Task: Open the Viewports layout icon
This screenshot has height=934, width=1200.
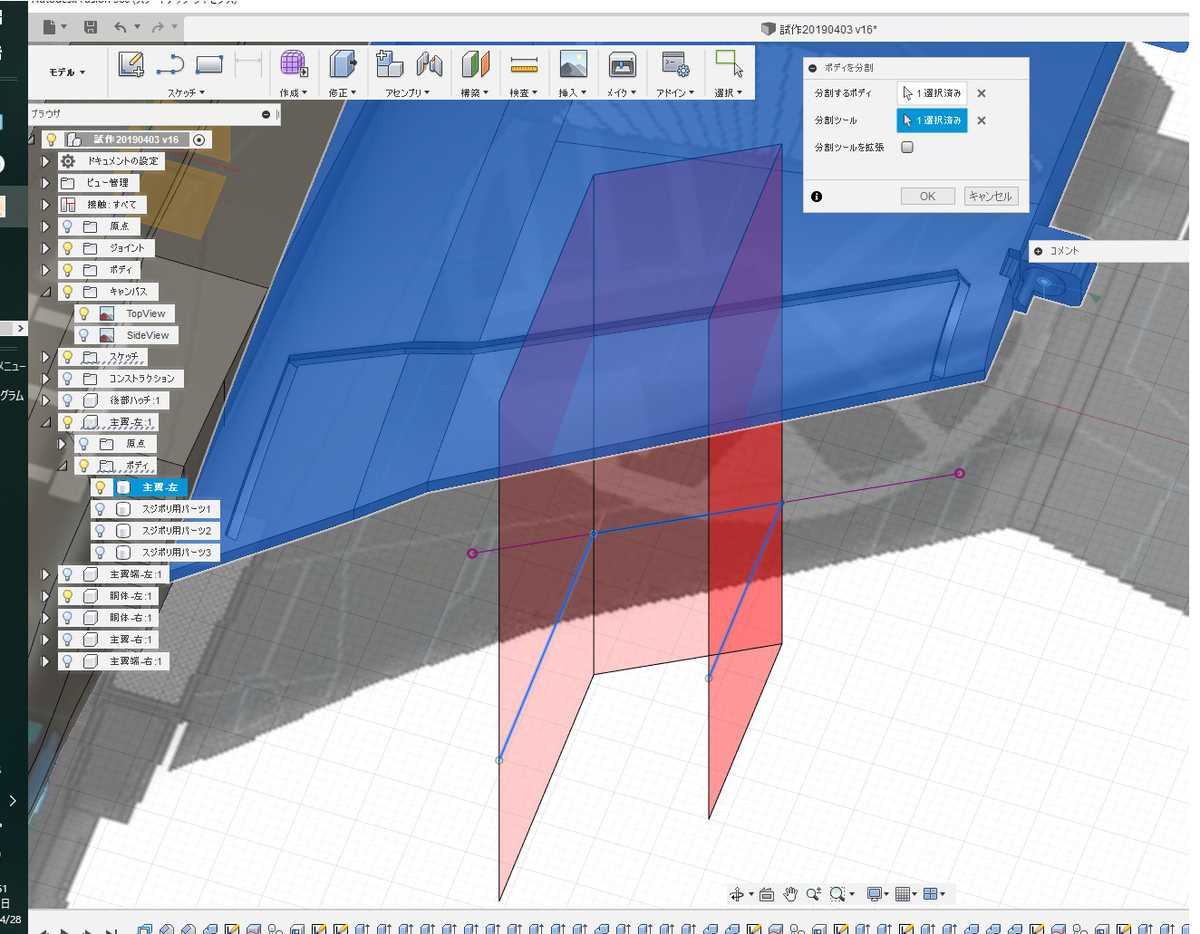Action: point(932,894)
